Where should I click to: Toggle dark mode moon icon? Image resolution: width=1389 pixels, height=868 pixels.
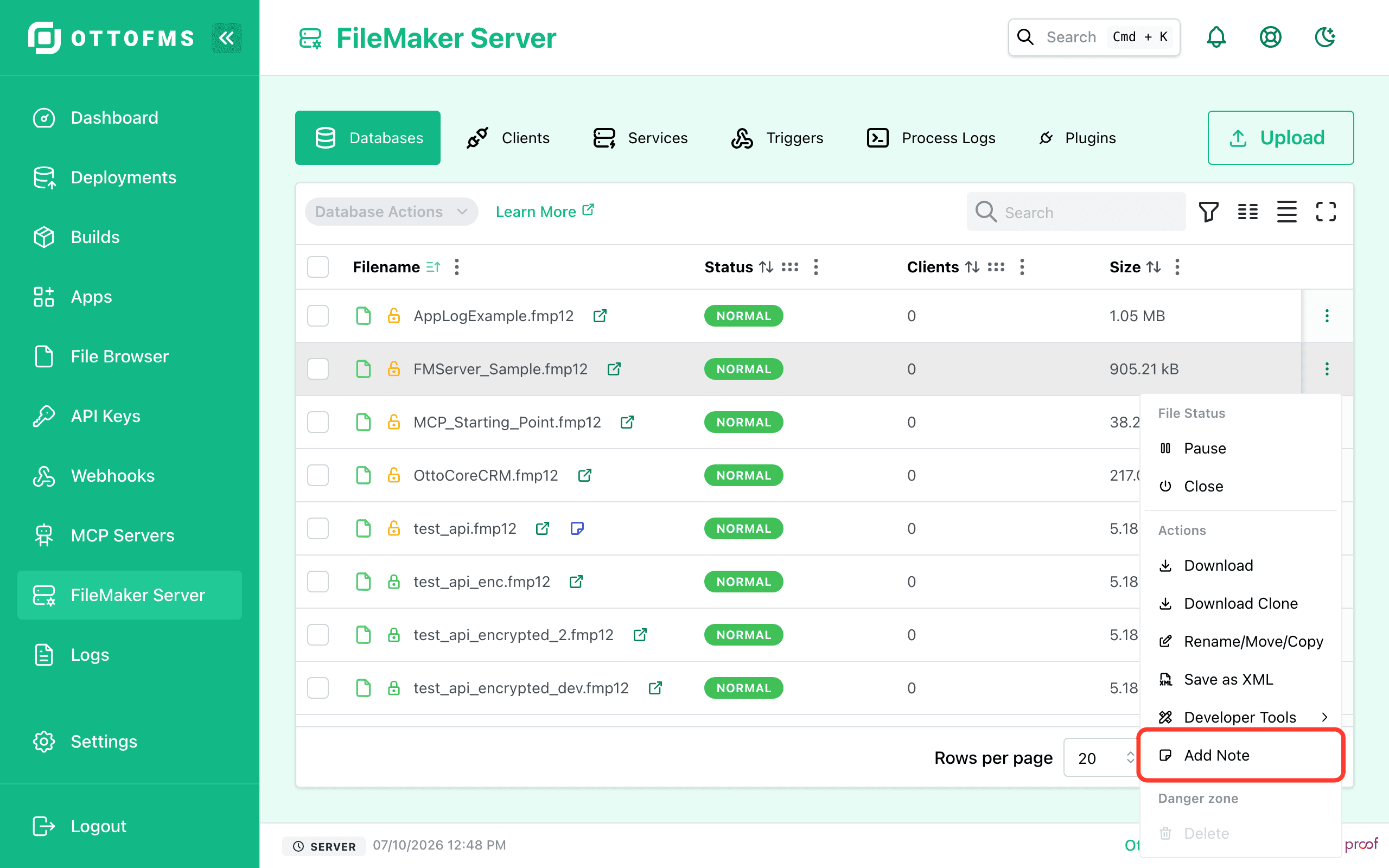(1325, 37)
